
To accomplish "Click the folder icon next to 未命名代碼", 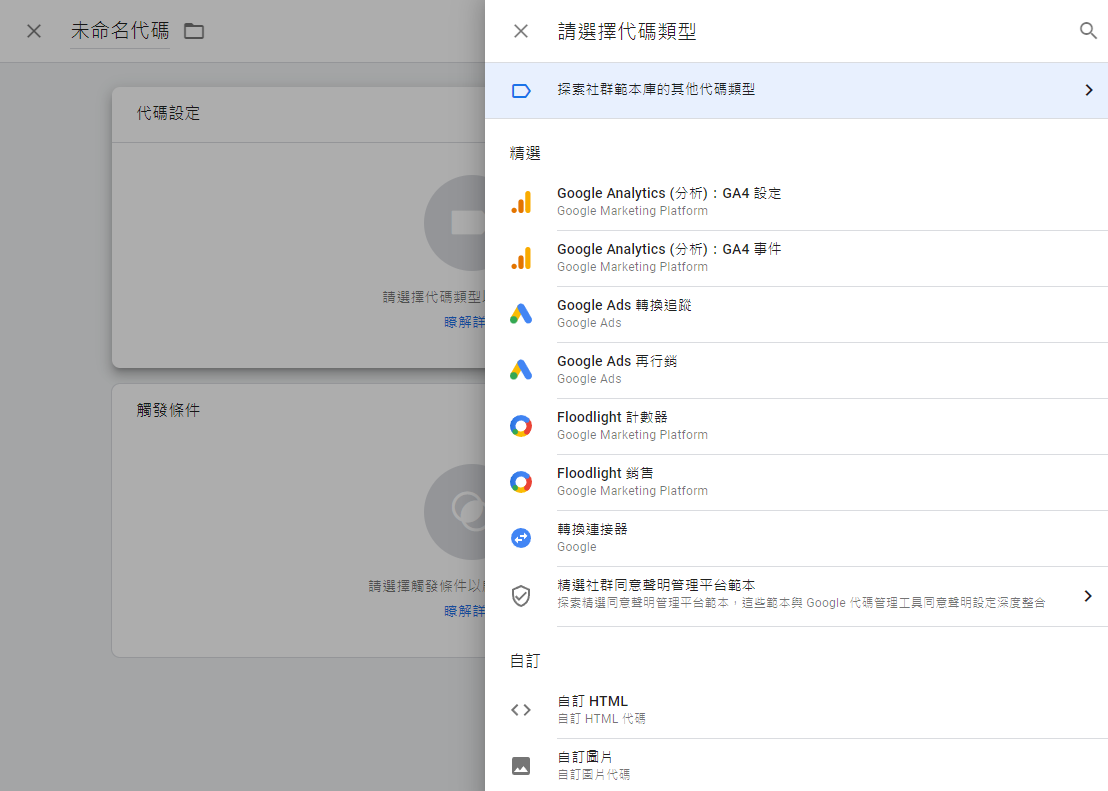I will pyautogui.click(x=194, y=31).
